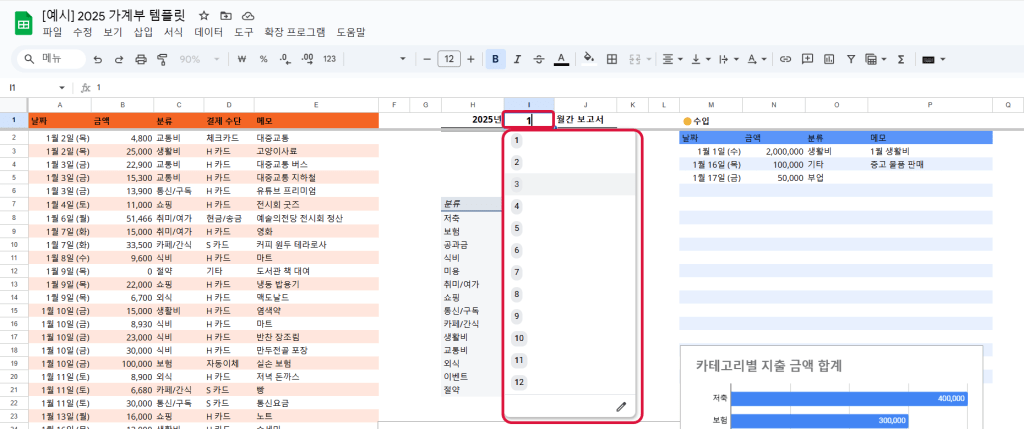
Task: Click the functions sigma icon
Action: [x=900, y=59]
